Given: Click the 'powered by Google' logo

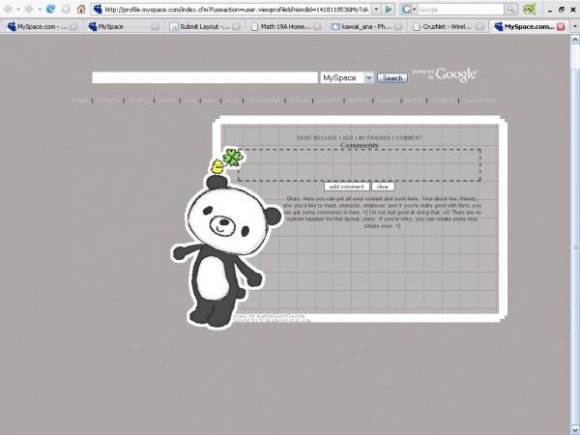Looking at the screenshot, I should 445,74.
